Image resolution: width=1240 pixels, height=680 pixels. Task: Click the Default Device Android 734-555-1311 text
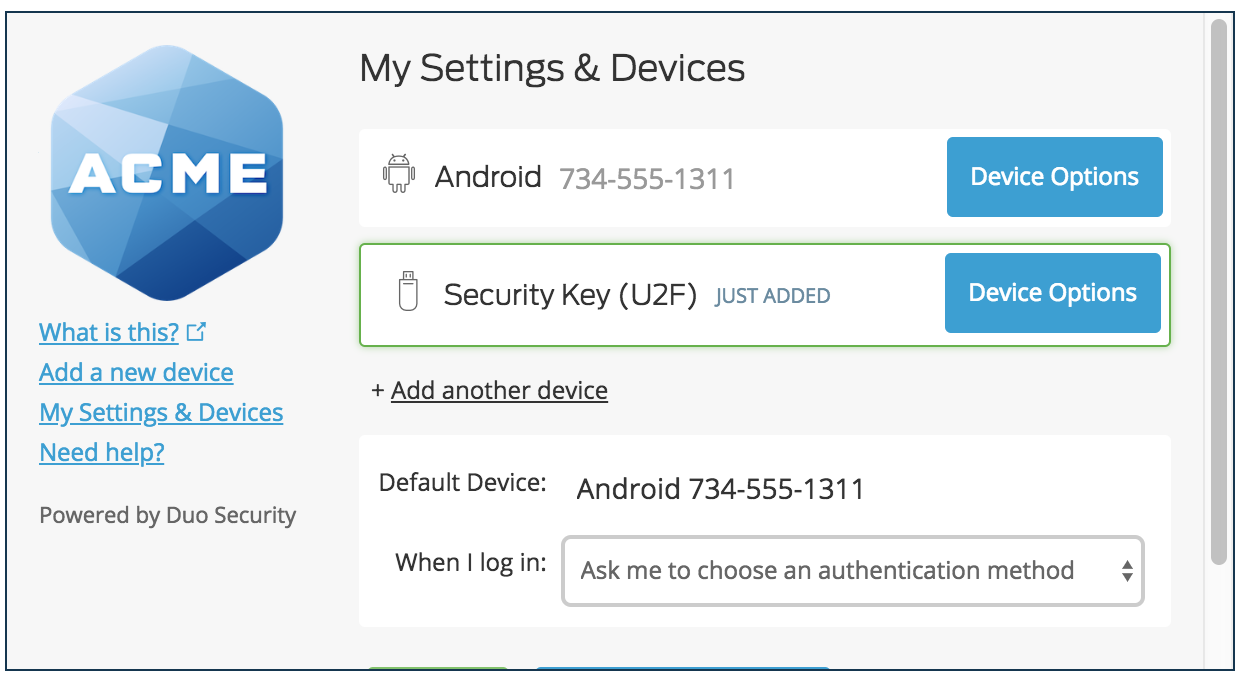pos(720,489)
